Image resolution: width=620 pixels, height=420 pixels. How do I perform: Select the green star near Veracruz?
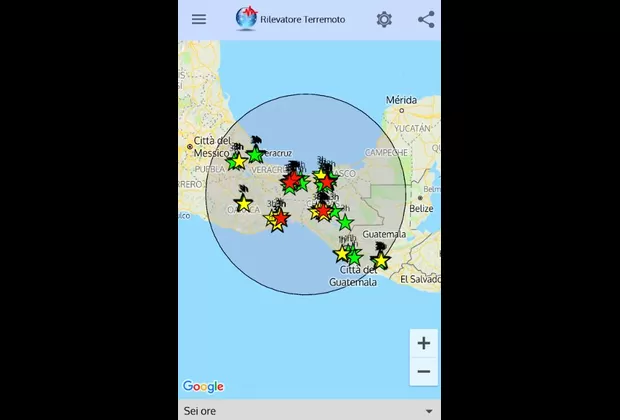(x=255, y=155)
